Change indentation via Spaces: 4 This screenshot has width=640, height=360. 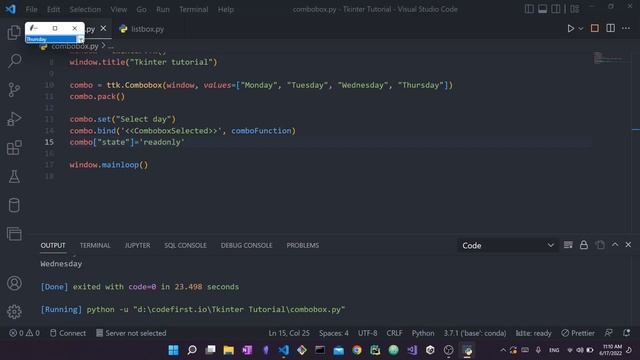[333, 333]
